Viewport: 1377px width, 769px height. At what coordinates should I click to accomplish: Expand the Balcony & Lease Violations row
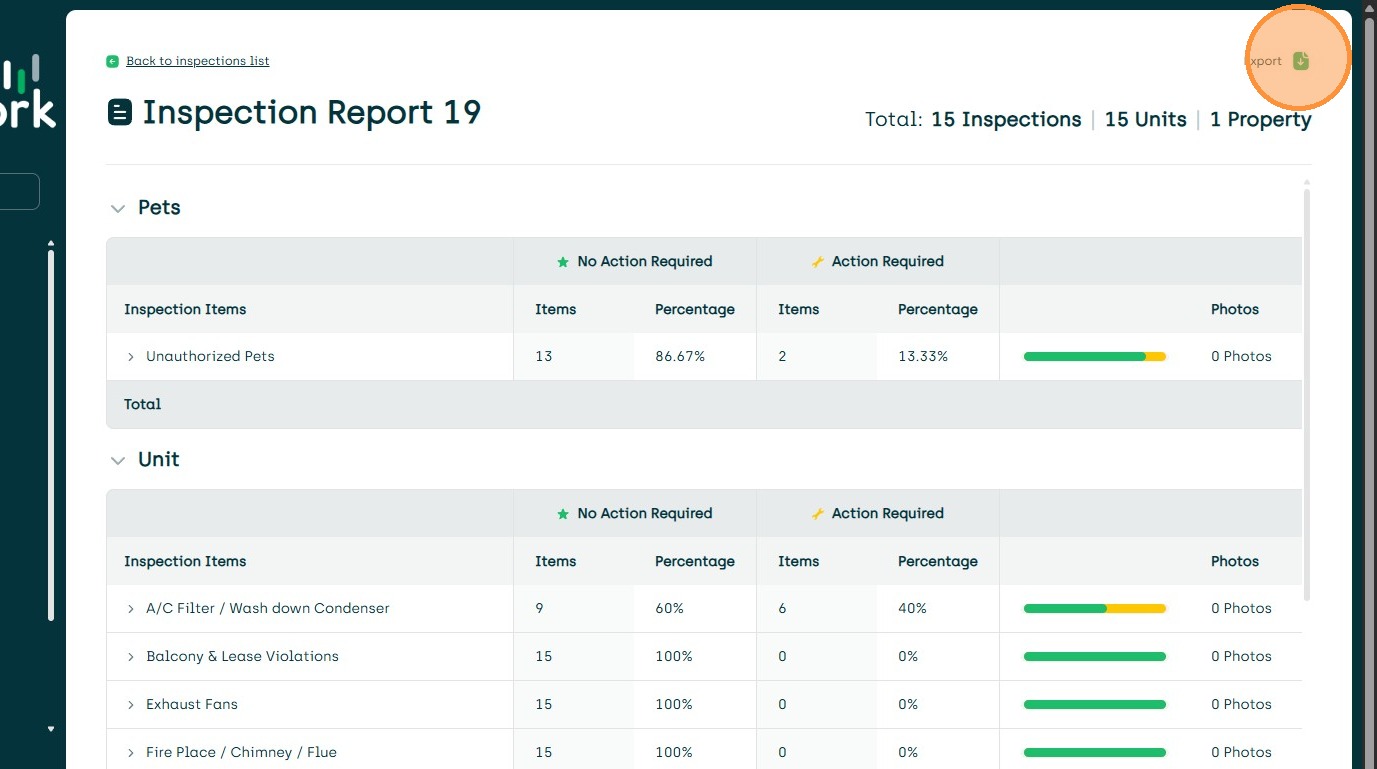tap(130, 657)
